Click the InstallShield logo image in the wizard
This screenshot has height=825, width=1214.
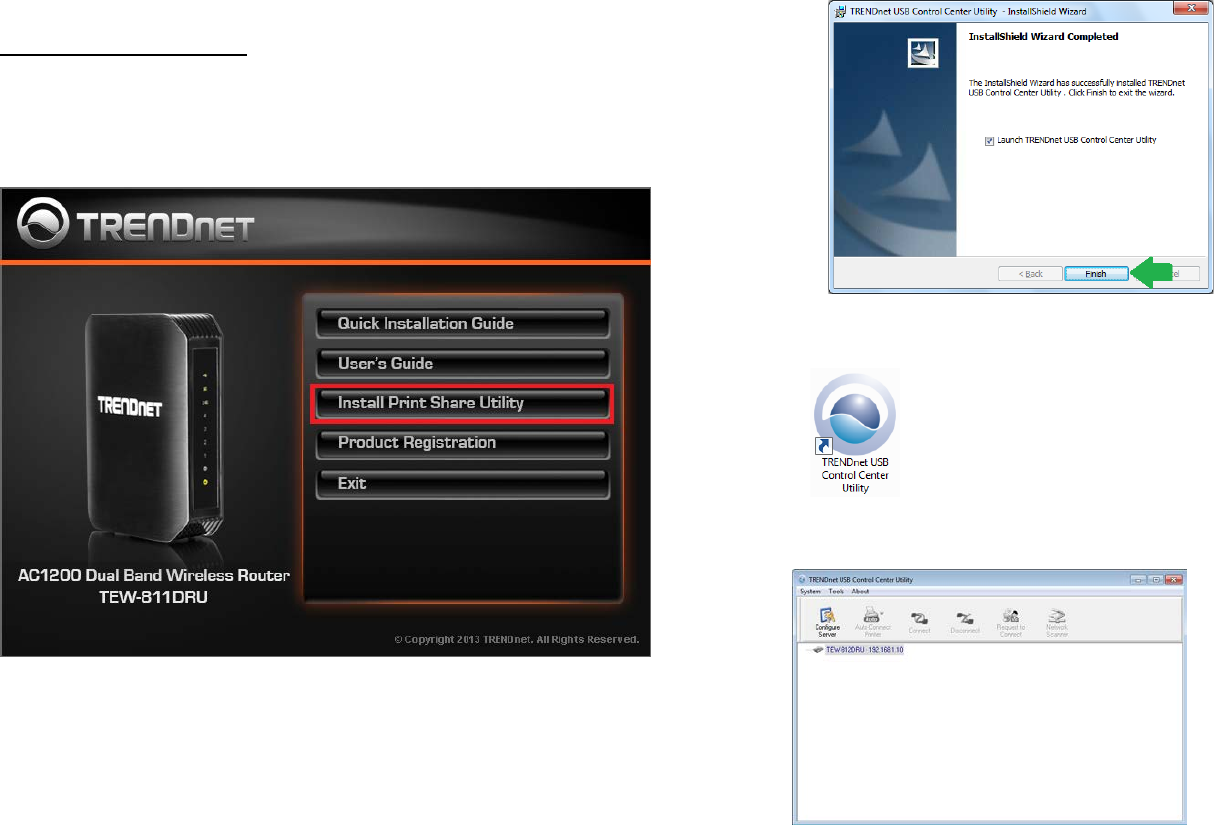[x=921, y=53]
